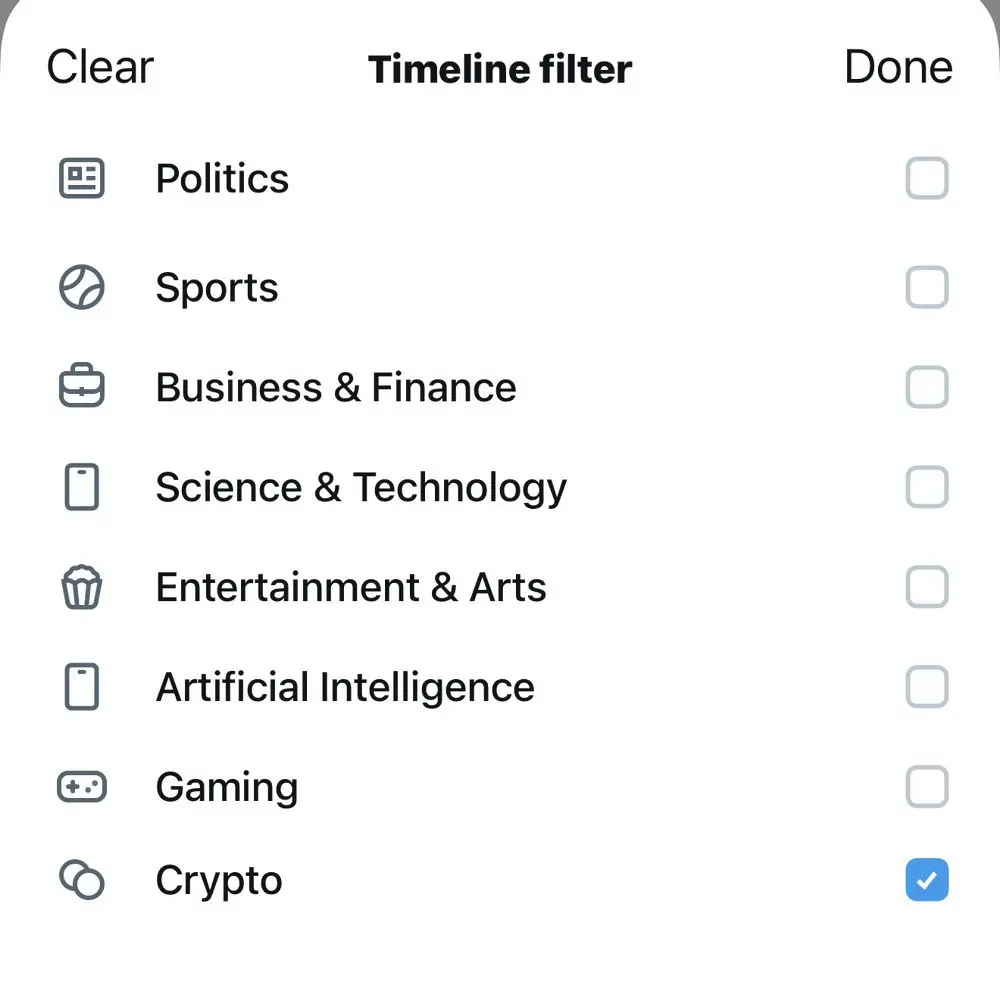
Task: Click the popcorn icon for Entertainment & Arts
Action: click(x=81, y=588)
